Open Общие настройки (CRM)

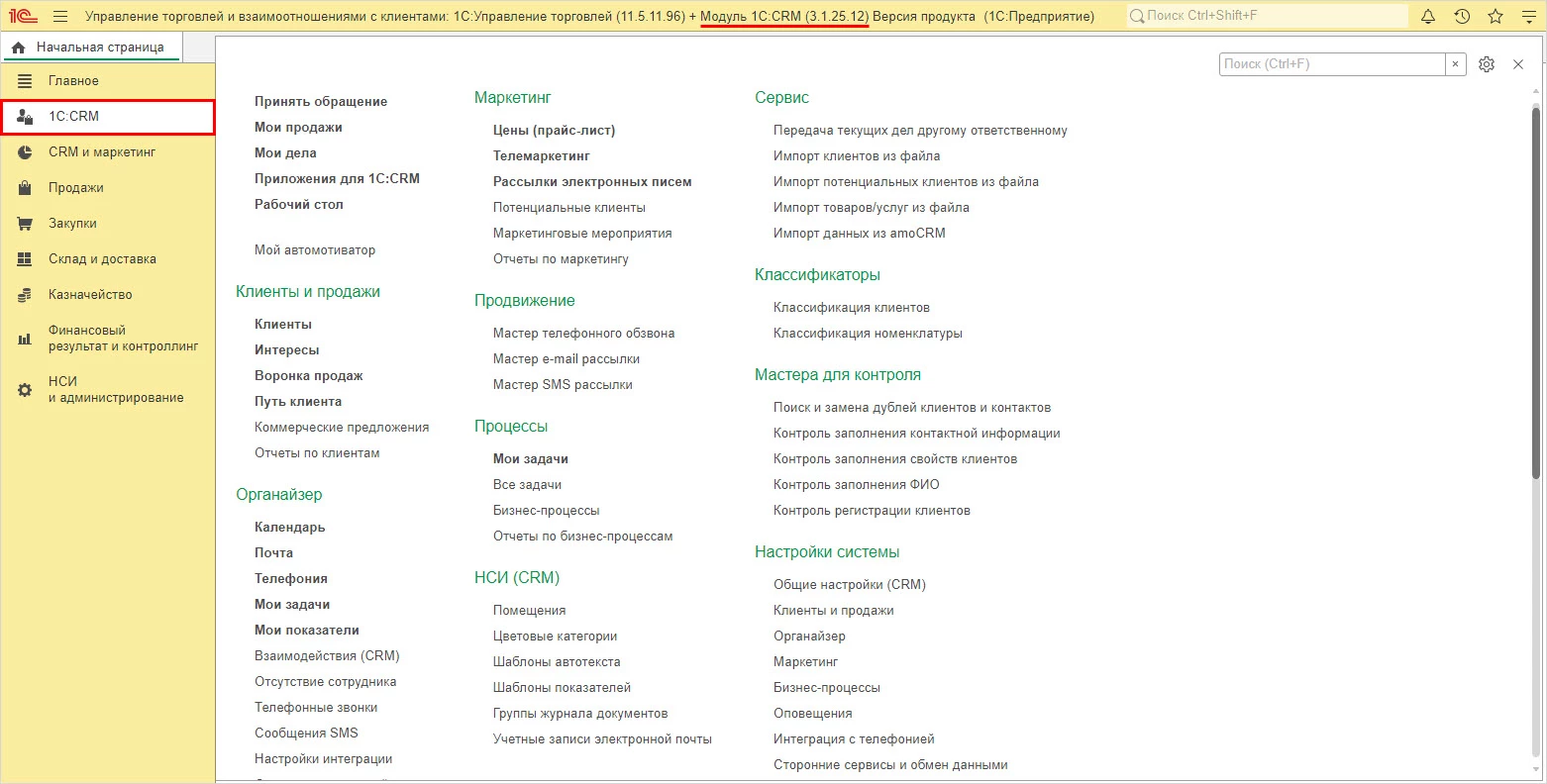[850, 585]
